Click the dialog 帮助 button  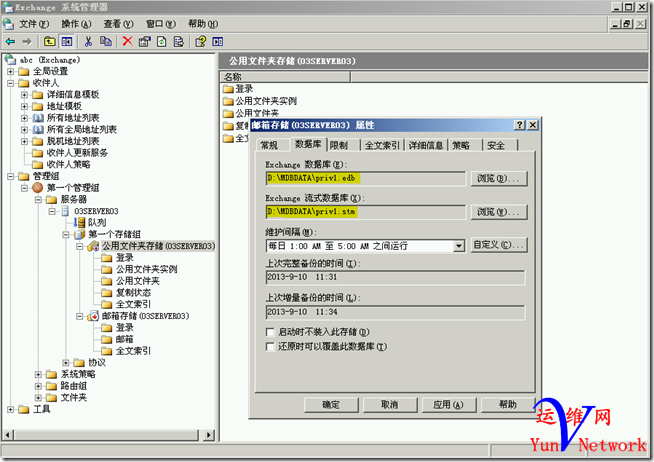click(508, 404)
